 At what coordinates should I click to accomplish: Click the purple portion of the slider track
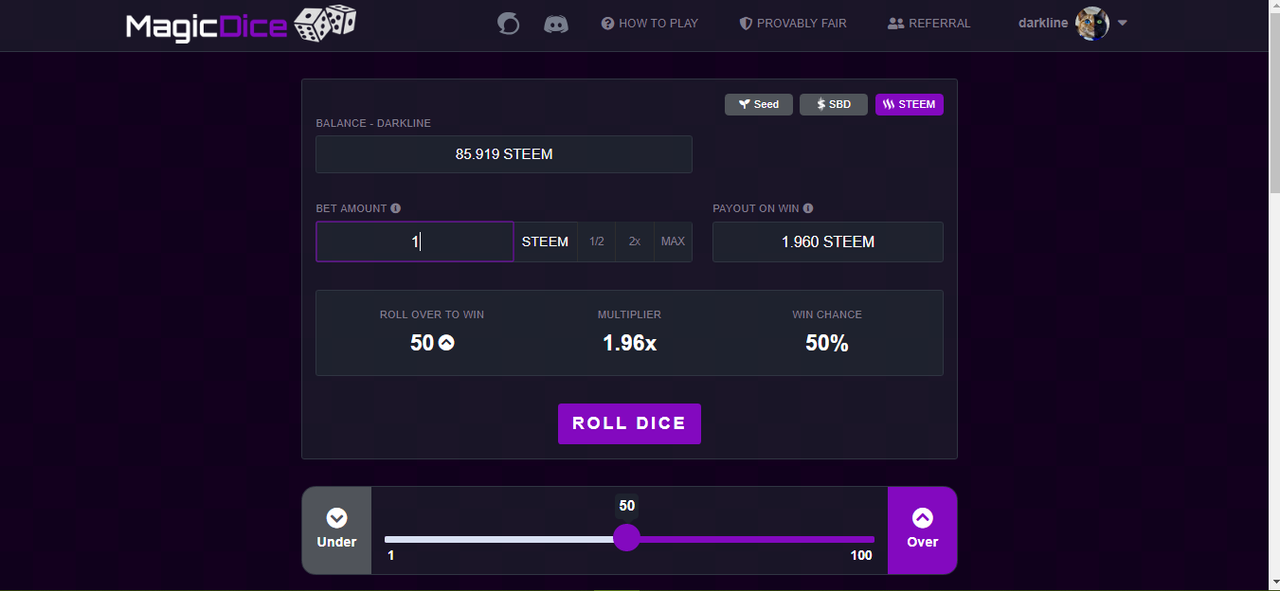757,539
